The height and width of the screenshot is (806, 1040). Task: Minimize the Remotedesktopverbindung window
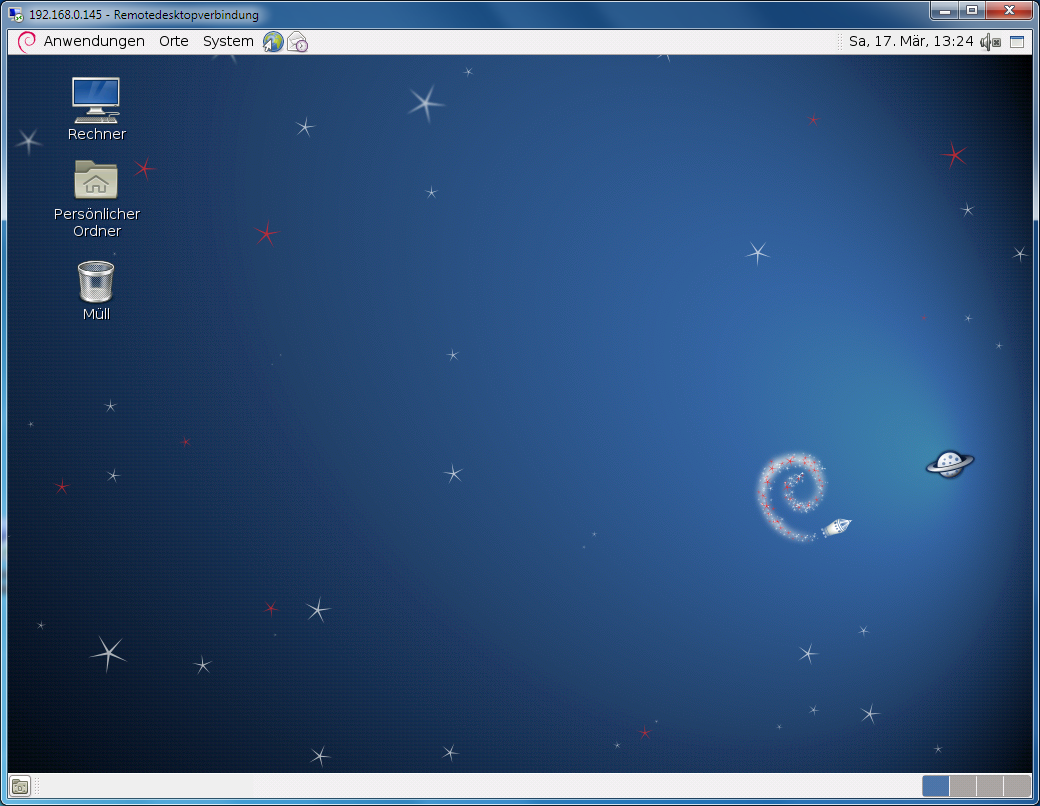(x=944, y=10)
